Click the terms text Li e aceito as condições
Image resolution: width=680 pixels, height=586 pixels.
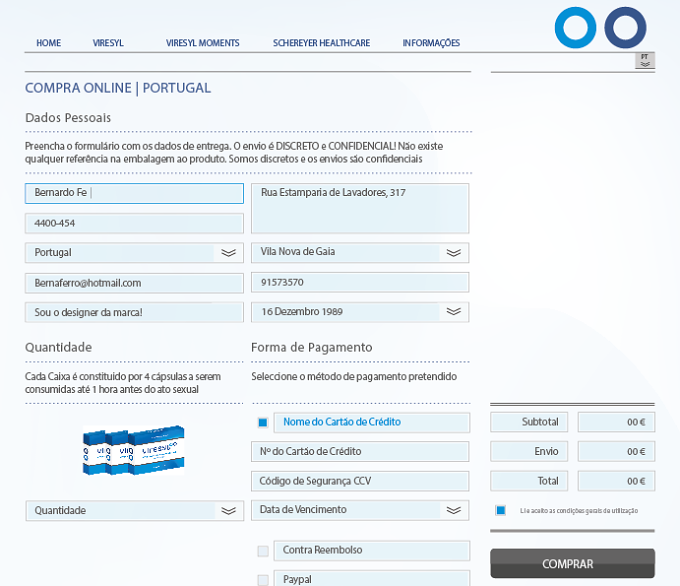[x=579, y=511]
